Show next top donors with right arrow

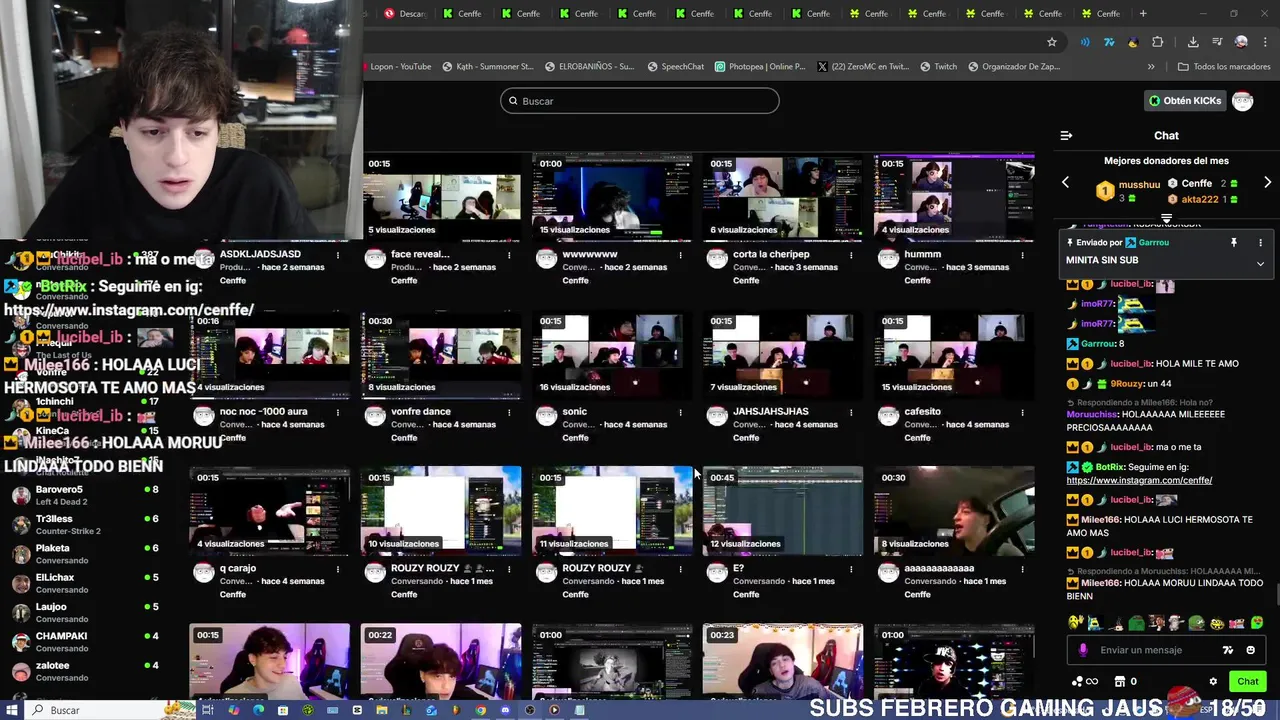click(x=1267, y=183)
